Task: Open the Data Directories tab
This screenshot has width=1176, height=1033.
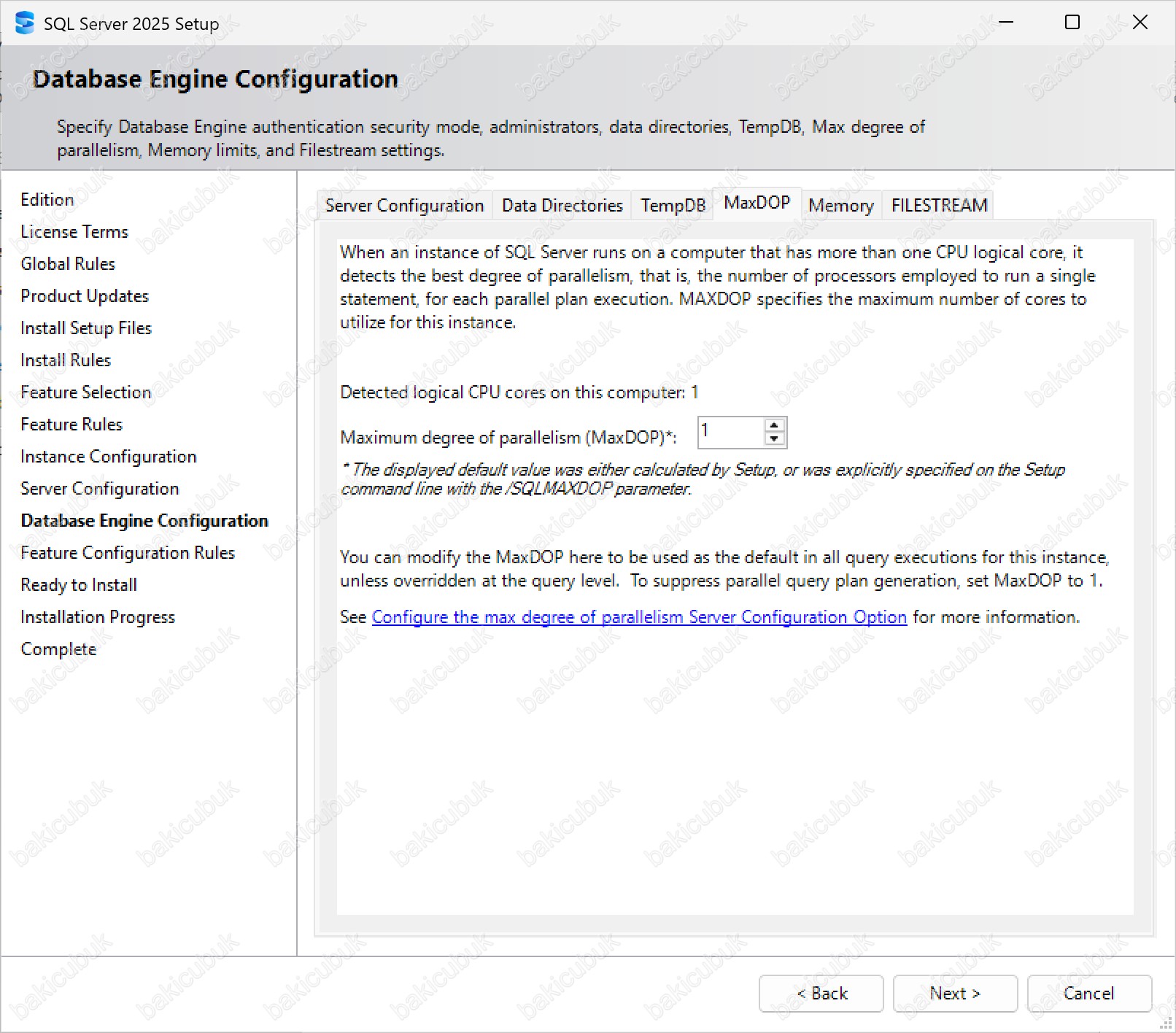Action: (x=562, y=206)
